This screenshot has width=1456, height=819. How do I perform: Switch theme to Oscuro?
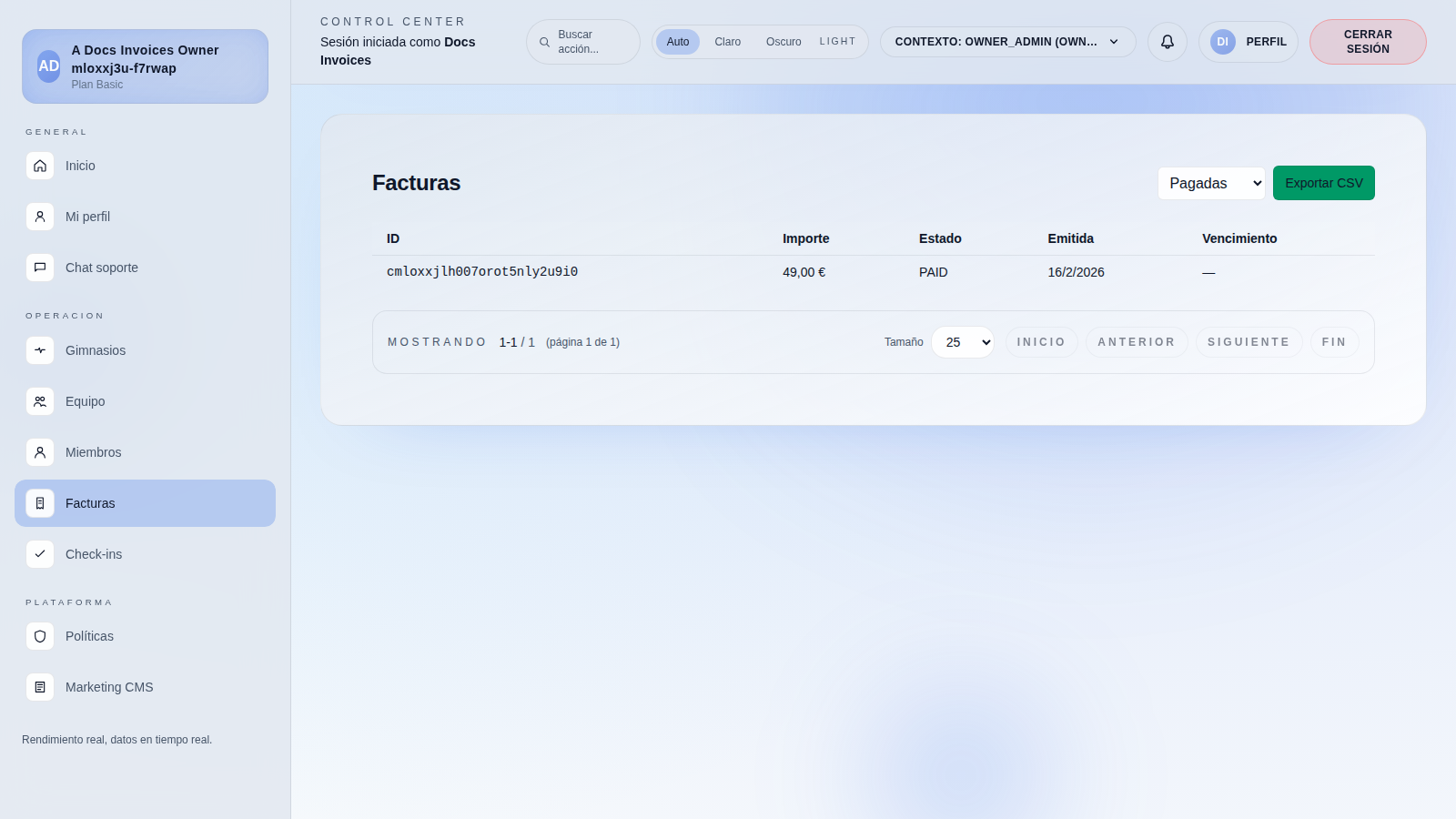tap(783, 41)
